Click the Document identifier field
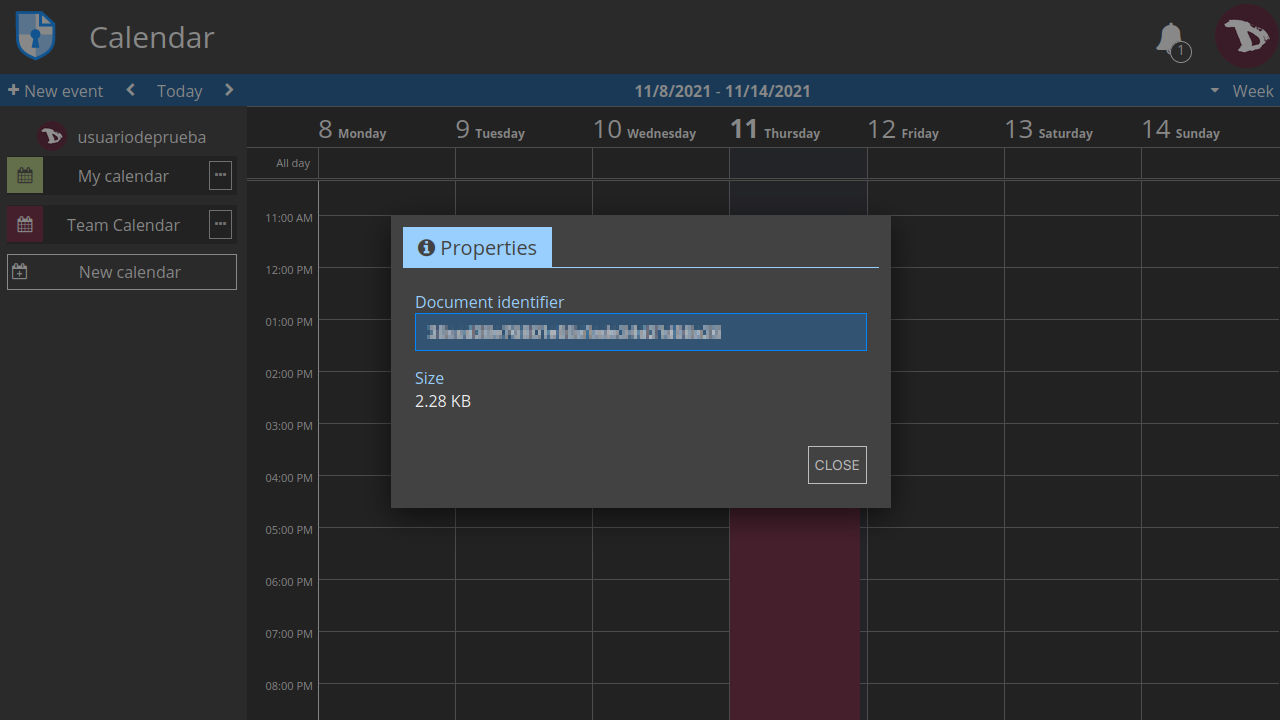1280x720 pixels. 641,332
